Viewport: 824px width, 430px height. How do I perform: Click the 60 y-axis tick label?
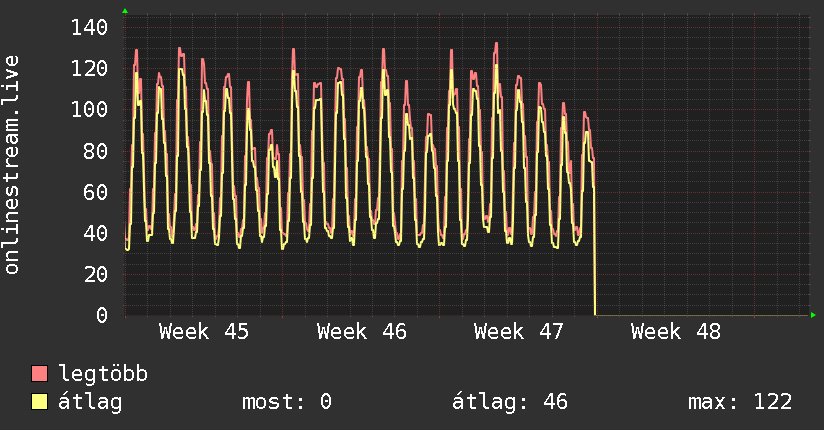[96, 192]
